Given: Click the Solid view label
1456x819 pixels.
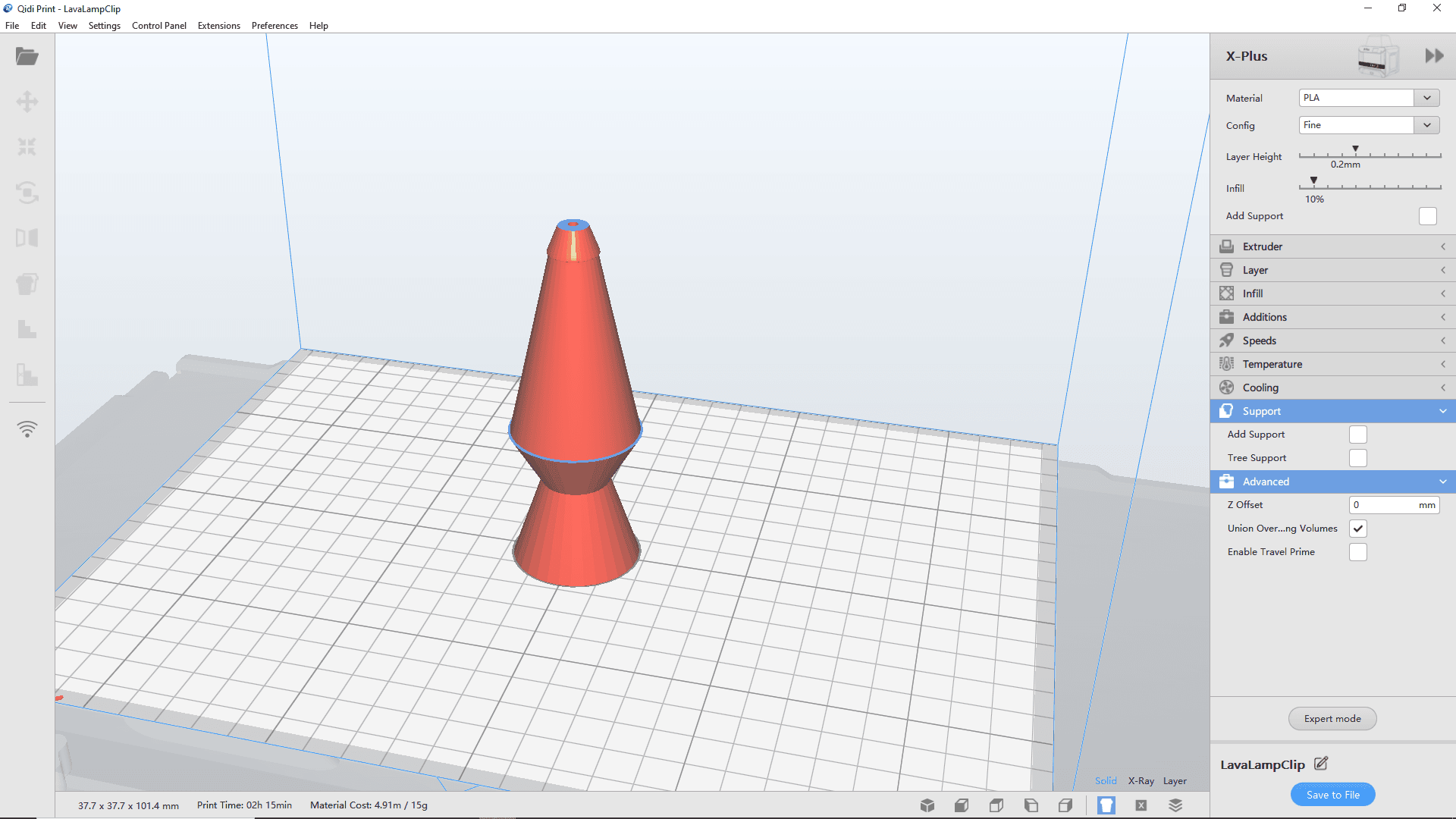Looking at the screenshot, I should point(1106,781).
